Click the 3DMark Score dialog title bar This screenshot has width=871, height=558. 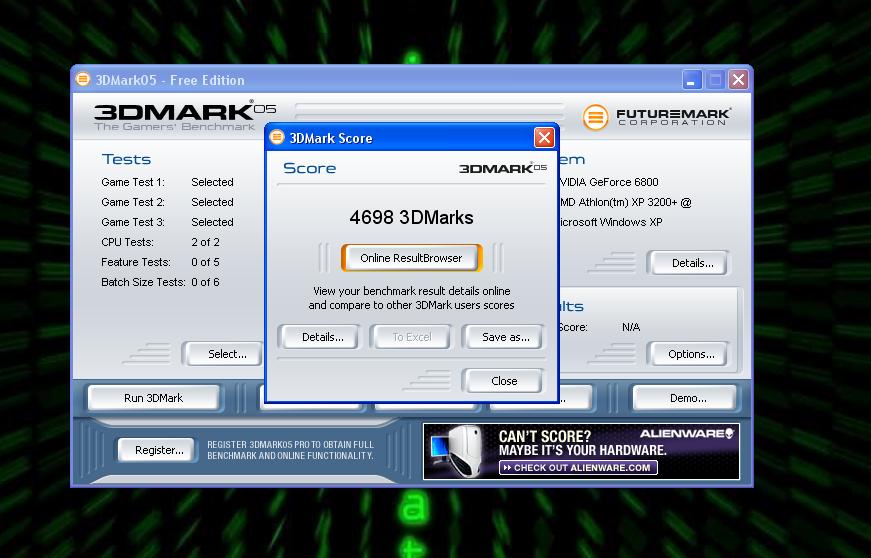[411, 138]
